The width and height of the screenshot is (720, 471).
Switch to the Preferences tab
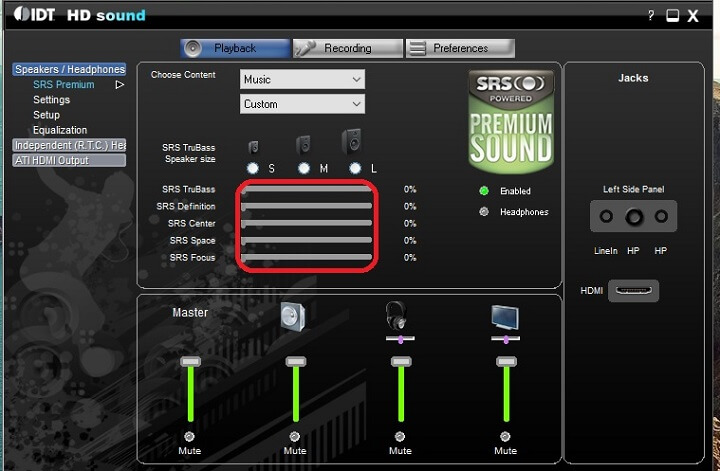pyautogui.click(x=460, y=48)
